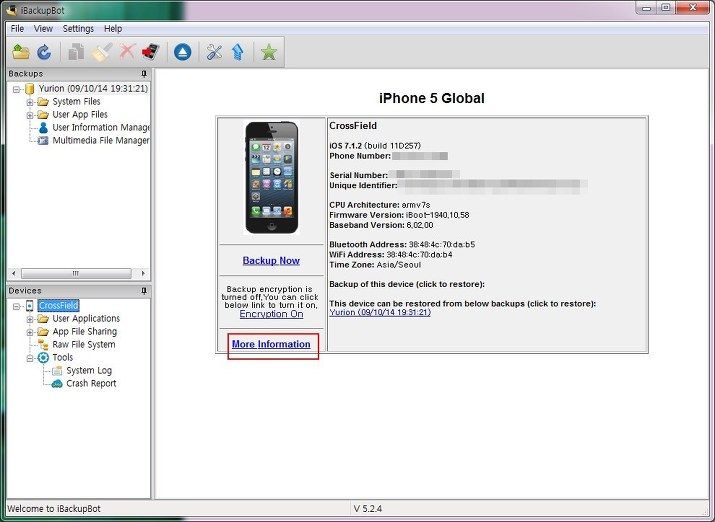Open System Log under Tools
This screenshot has height=522, width=715.
coord(89,370)
